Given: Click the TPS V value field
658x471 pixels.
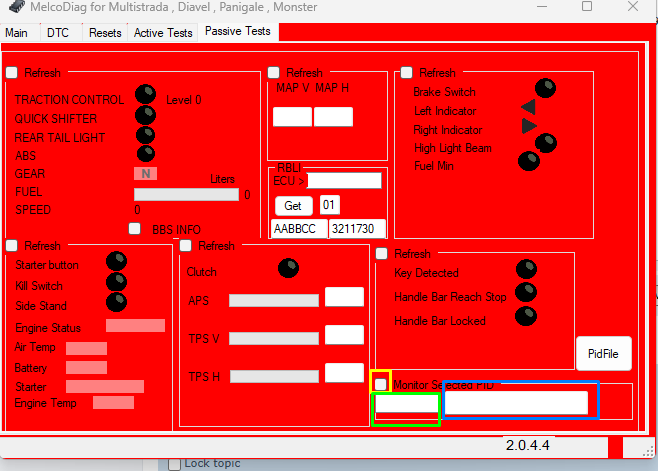Looking at the screenshot, I should pos(344,335).
